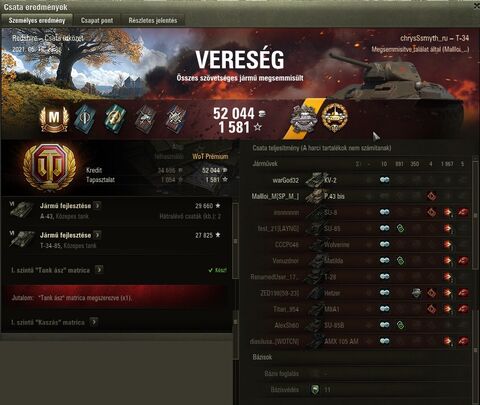480x405 pixels.
Task: Click the round gold achievement medal icon
Action: tap(335, 117)
